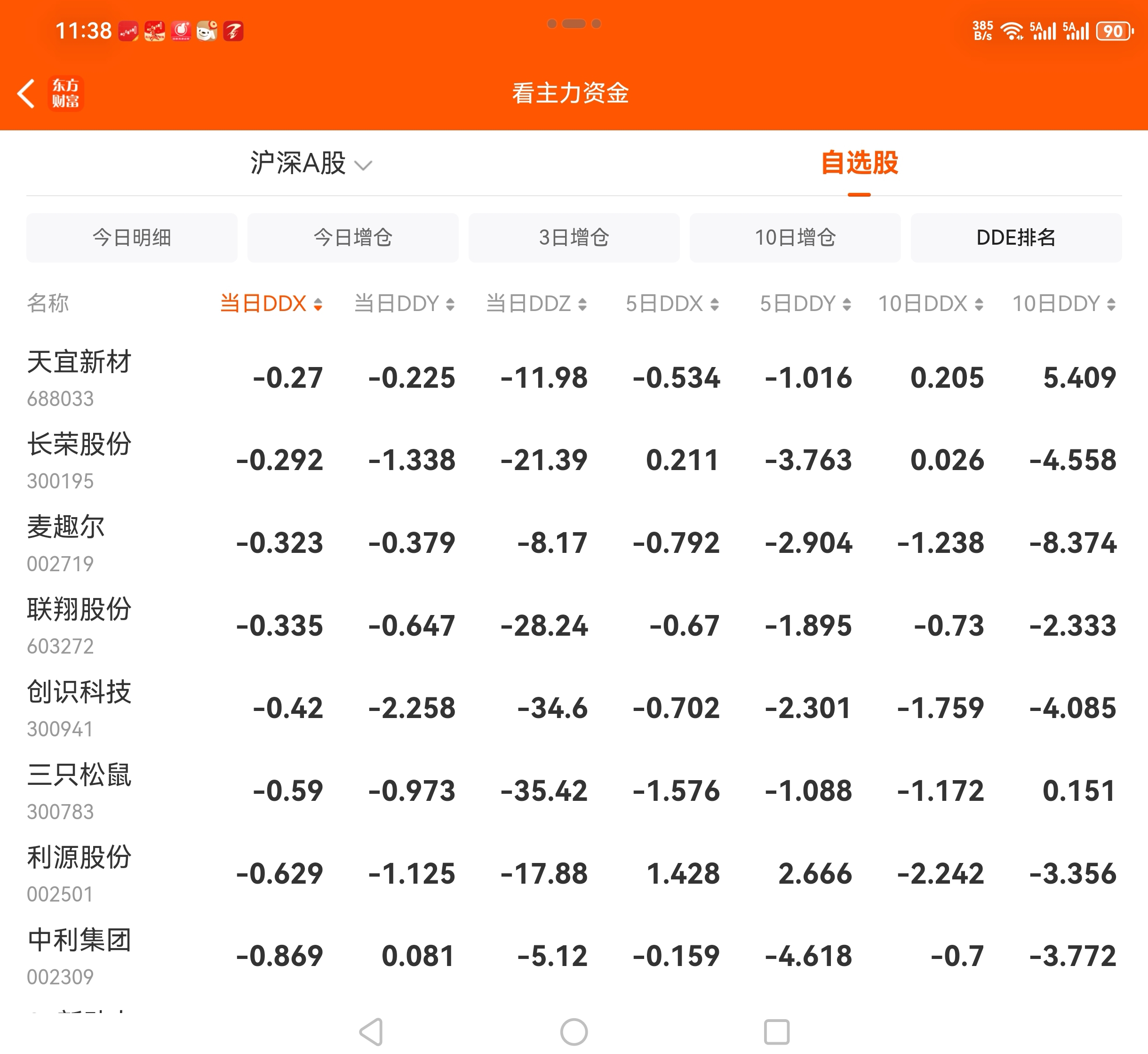Tap first red notification app icon
Screen dimensions: 1148x1054
coord(128,31)
